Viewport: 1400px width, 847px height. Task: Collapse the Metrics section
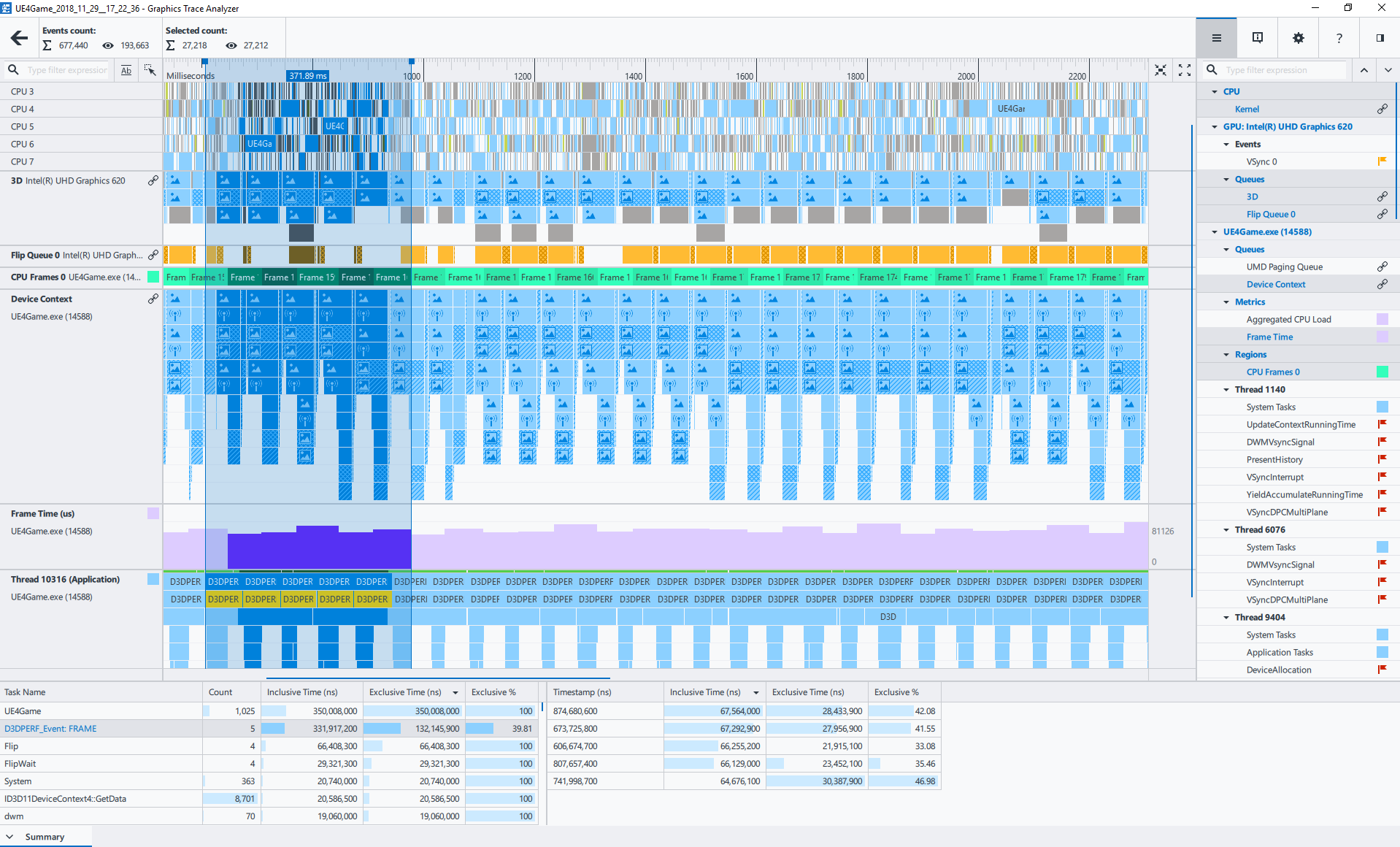click(x=1226, y=302)
